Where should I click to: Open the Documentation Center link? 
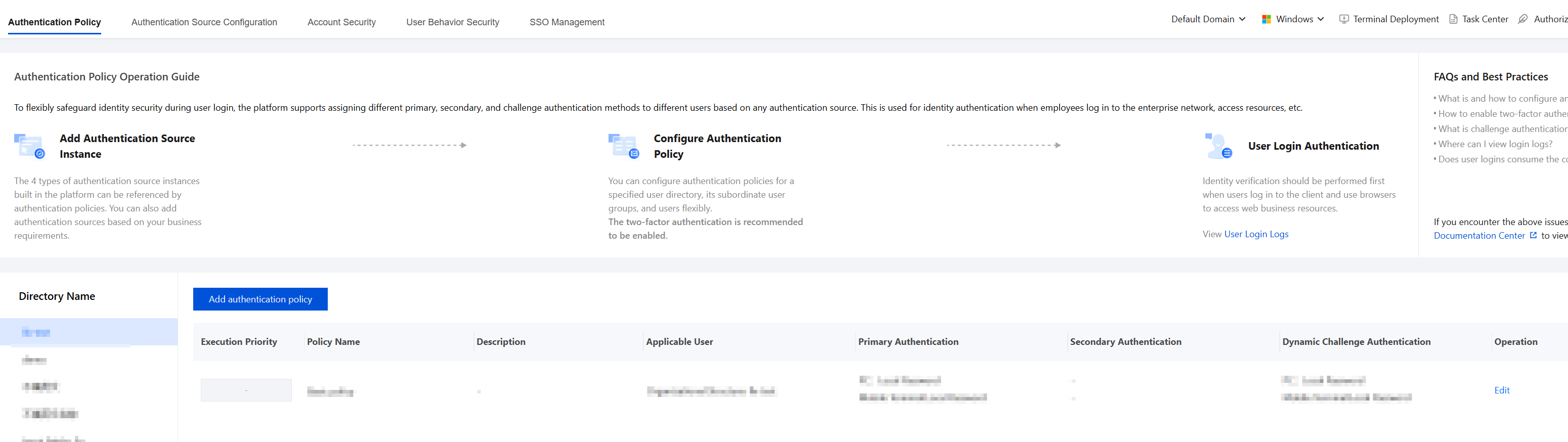coord(1479,236)
